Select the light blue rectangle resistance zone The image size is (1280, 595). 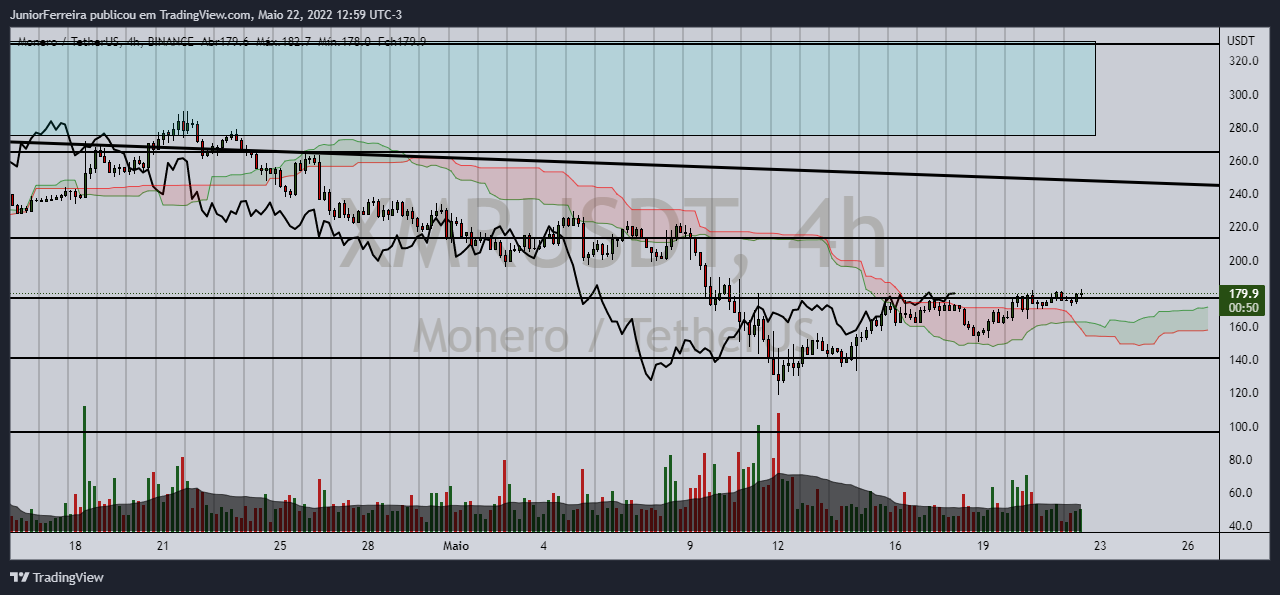(x=553, y=88)
